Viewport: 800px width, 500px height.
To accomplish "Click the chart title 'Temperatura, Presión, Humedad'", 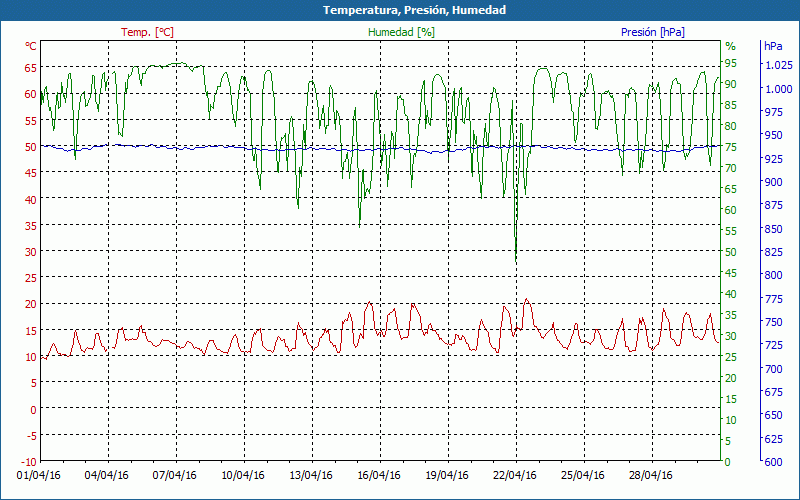I will [x=414, y=10].
